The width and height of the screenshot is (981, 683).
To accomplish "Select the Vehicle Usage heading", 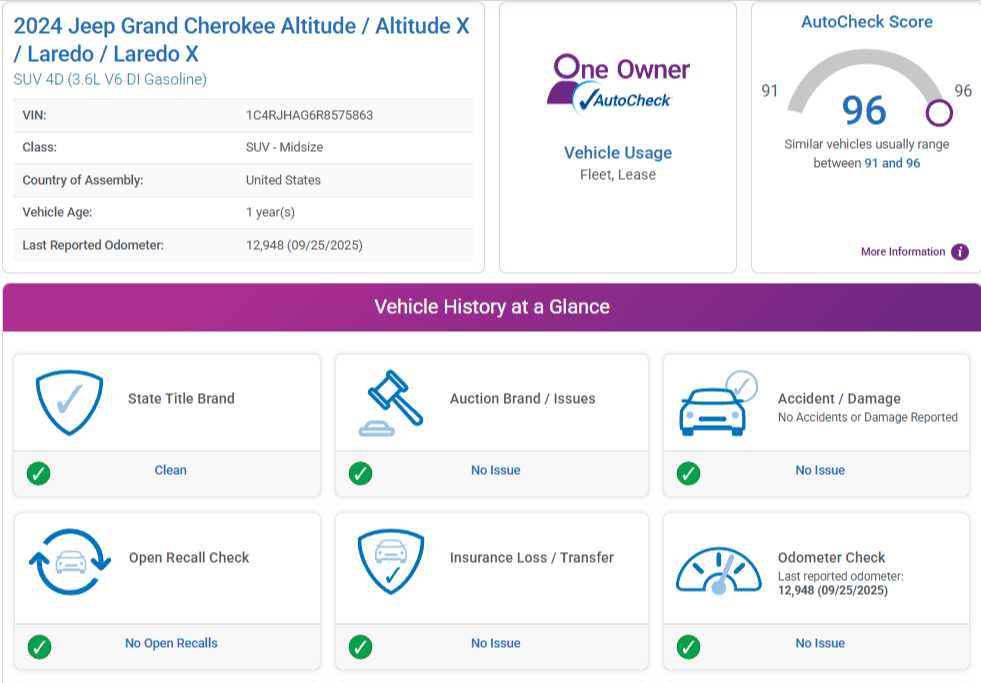I will 617,153.
